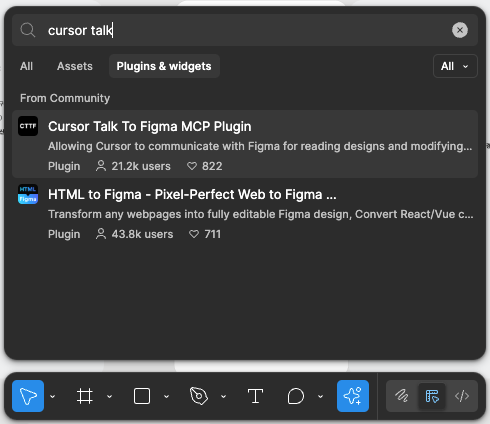
Task: Switch to Draw mode
Action: pos(402,396)
